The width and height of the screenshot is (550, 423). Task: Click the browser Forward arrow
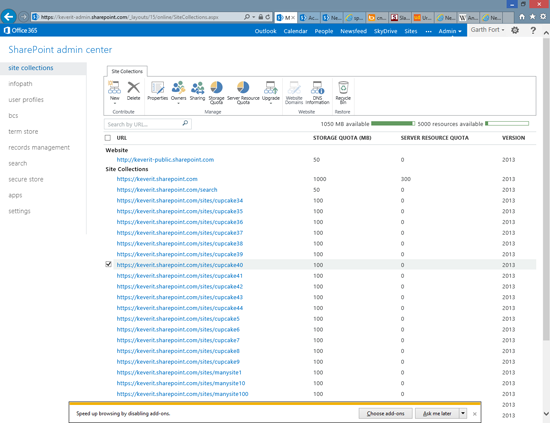[x=24, y=16]
